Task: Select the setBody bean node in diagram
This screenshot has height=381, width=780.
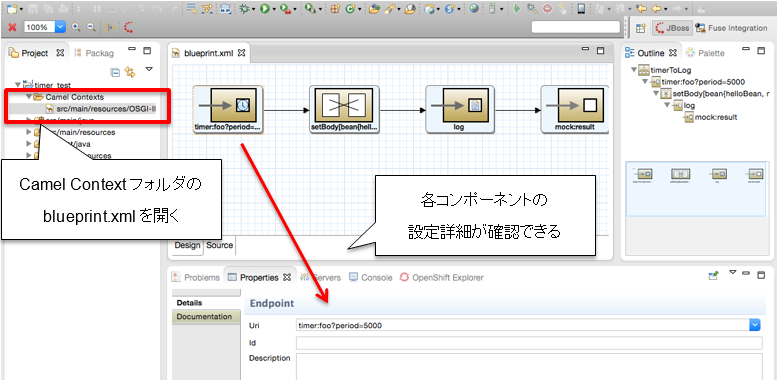Action: coord(344,110)
